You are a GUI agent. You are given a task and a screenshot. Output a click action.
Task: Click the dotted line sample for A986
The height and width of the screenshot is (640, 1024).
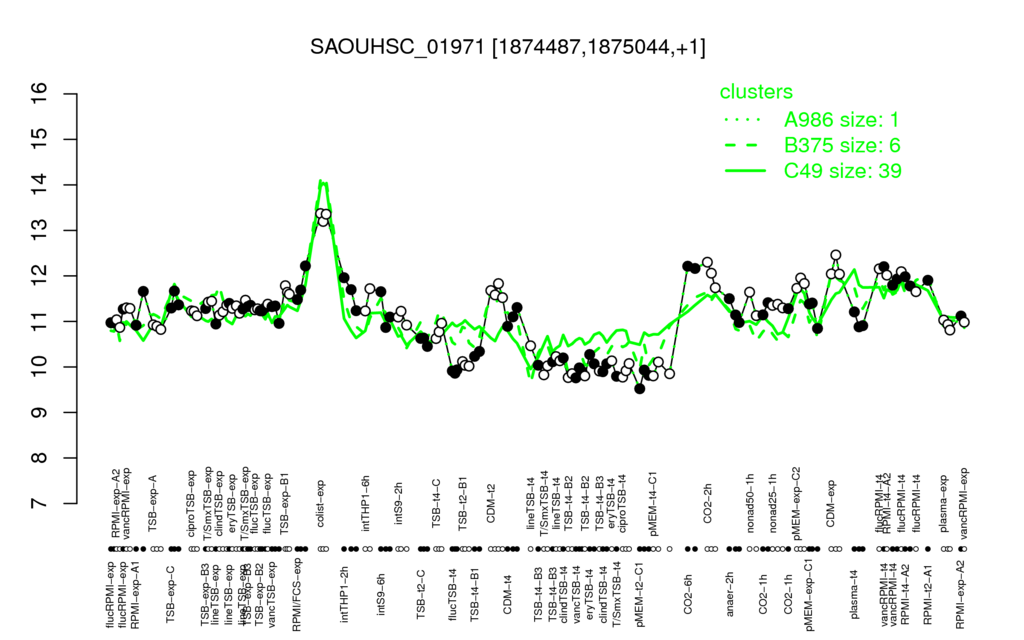pos(745,120)
